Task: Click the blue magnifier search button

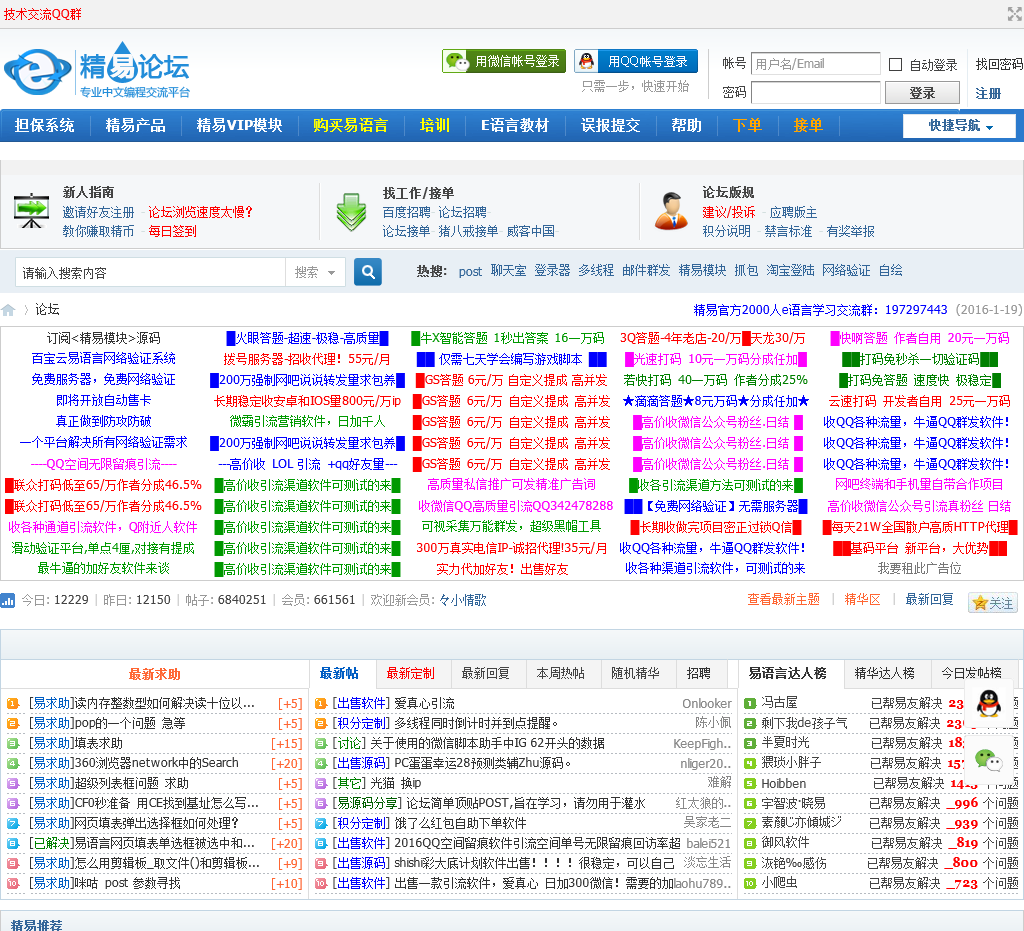Action: [368, 272]
